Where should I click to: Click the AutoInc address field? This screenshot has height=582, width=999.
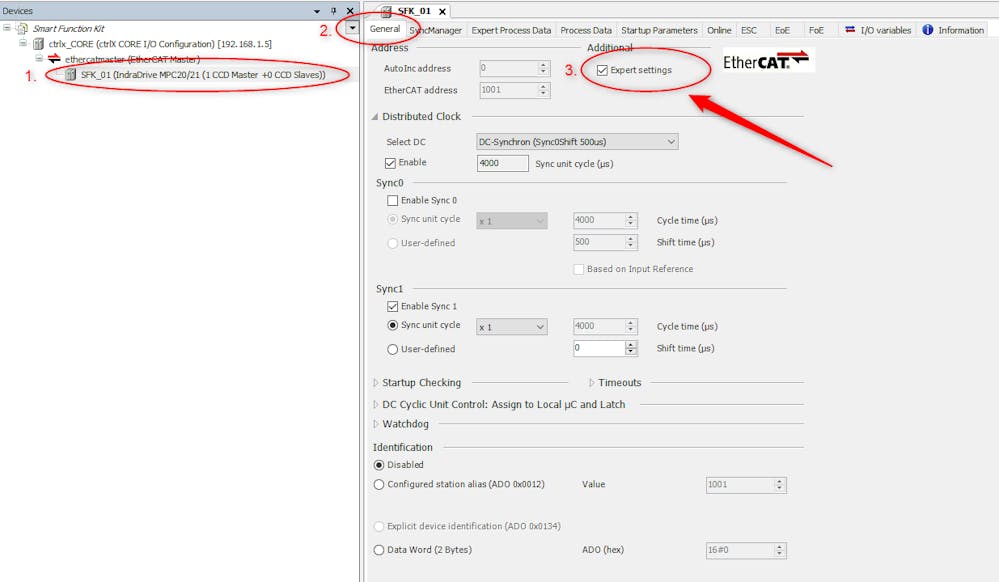[514, 68]
